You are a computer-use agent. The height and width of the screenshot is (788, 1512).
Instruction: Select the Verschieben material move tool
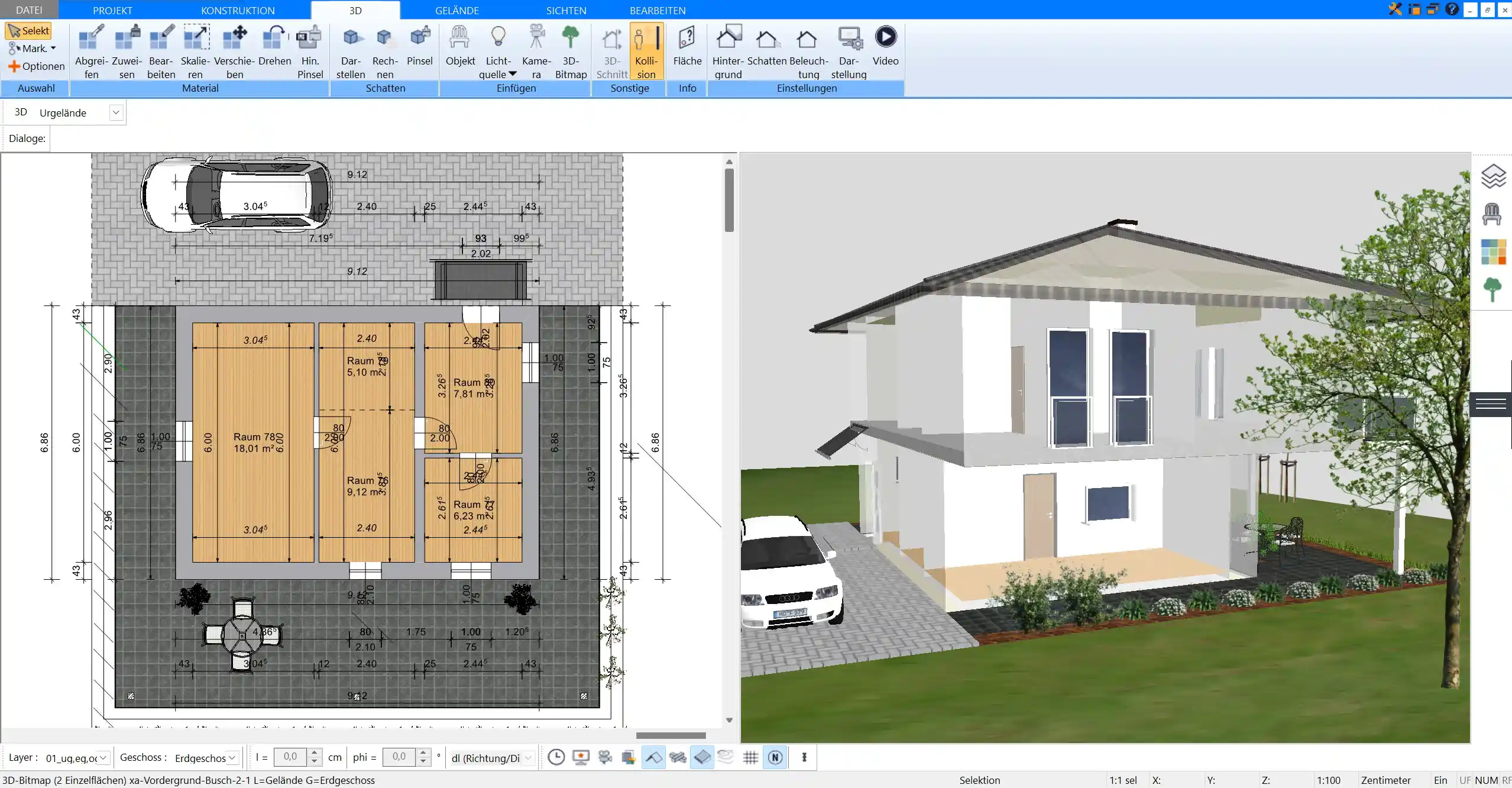pos(234,51)
